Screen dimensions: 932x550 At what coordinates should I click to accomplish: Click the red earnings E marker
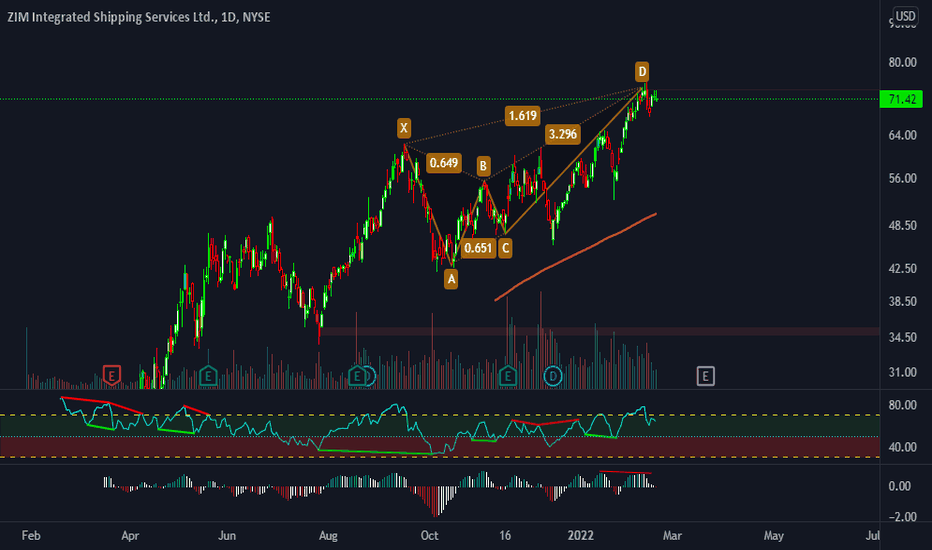click(x=111, y=375)
